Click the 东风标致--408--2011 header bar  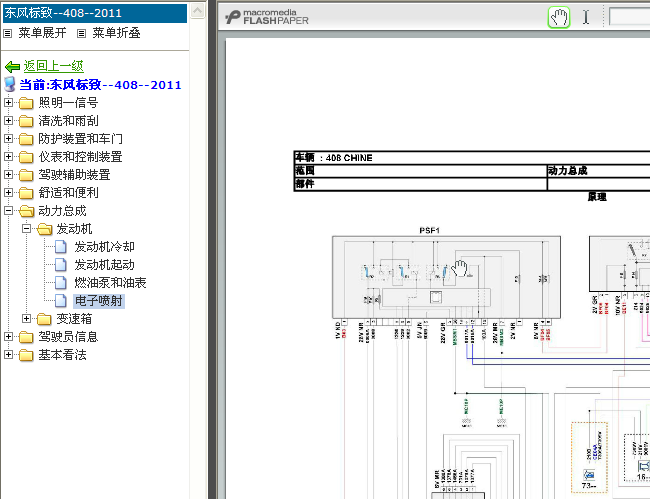click(95, 13)
